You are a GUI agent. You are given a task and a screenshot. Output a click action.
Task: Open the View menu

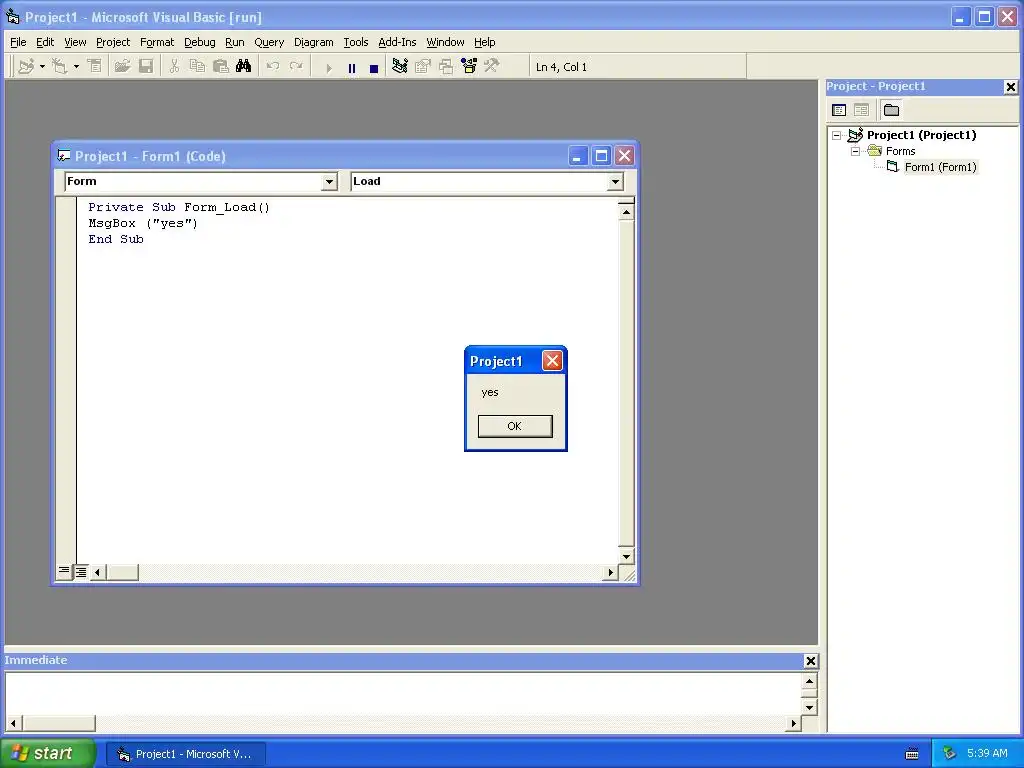[75, 42]
